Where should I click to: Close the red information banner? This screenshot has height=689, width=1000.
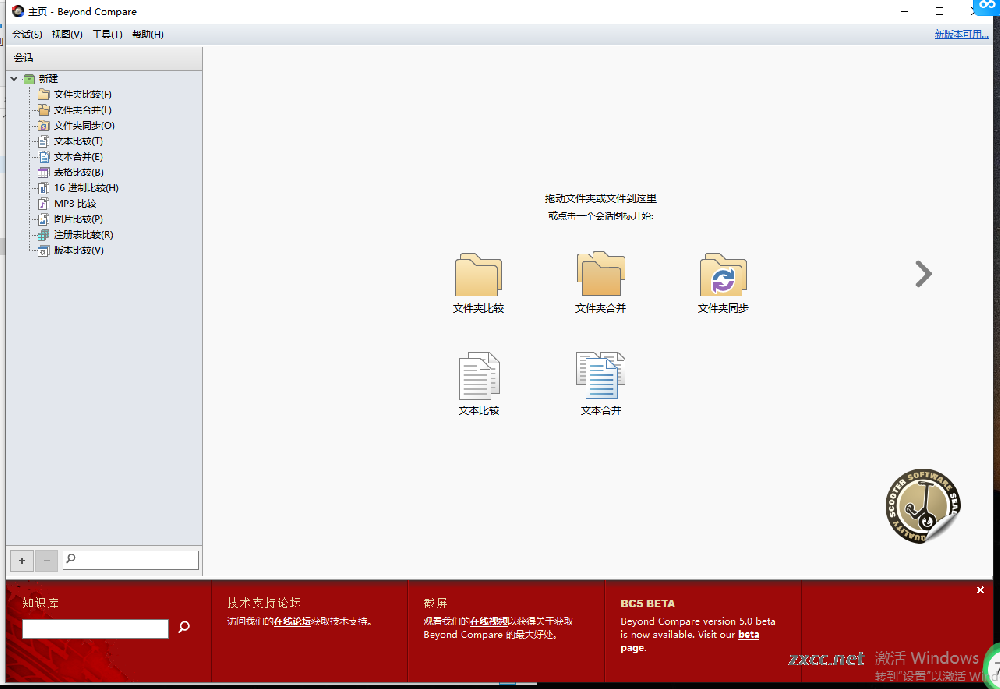pos(980,590)
